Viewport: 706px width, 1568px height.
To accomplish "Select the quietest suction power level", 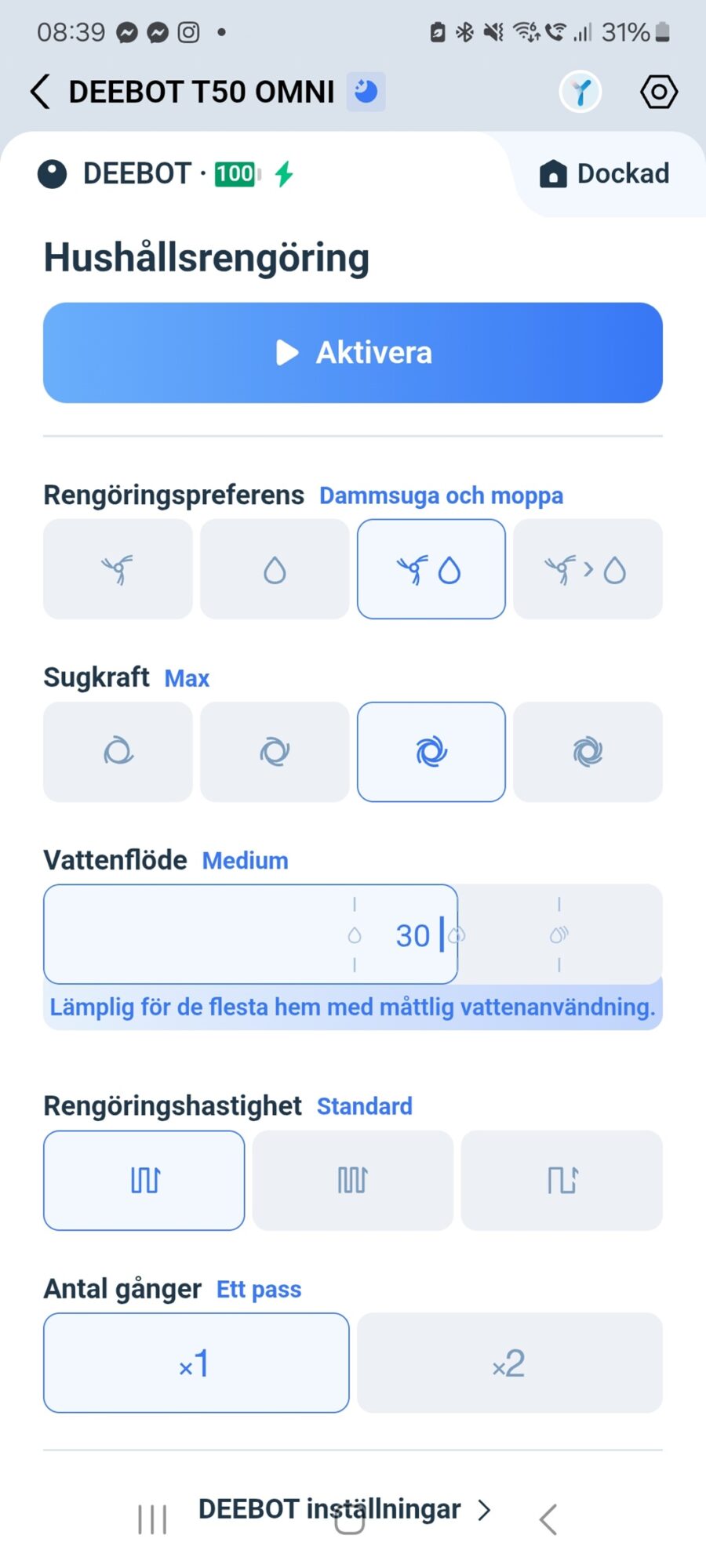I will pos(118,752).
